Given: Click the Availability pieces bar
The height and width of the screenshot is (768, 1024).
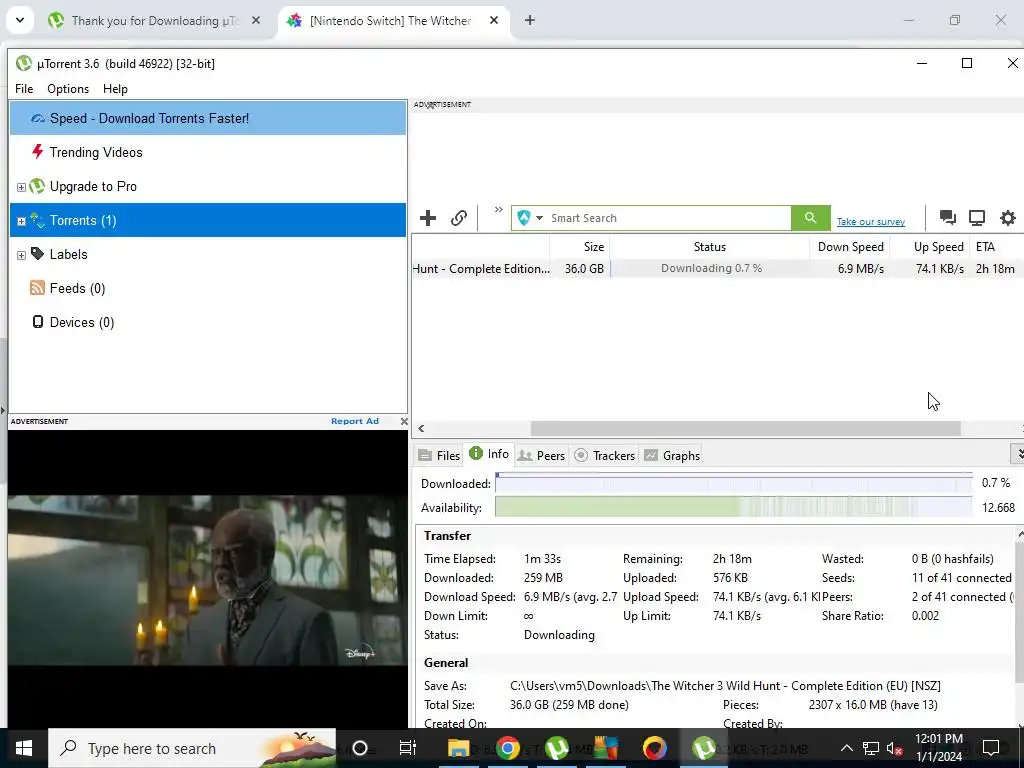Looking at the screenshot, I should 733,507.
